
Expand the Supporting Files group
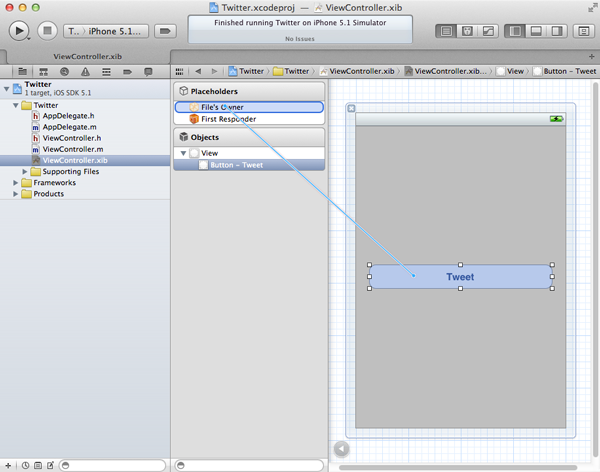click(24, 171)
